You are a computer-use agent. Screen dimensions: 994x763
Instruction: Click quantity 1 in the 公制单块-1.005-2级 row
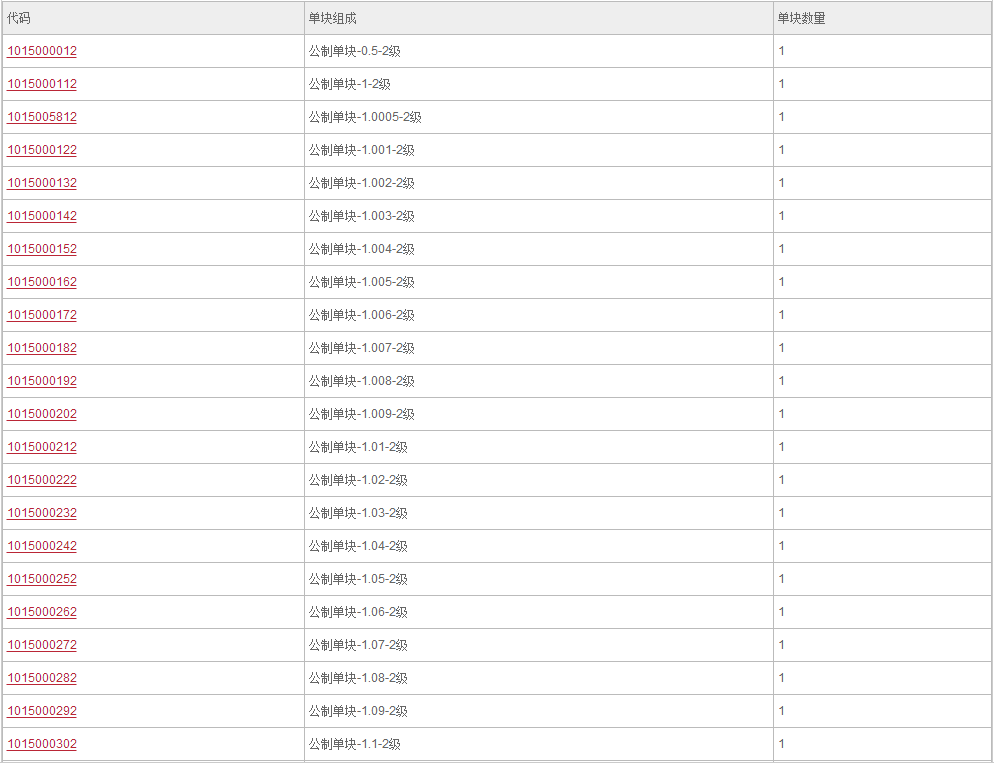click(x=782, y=281)
